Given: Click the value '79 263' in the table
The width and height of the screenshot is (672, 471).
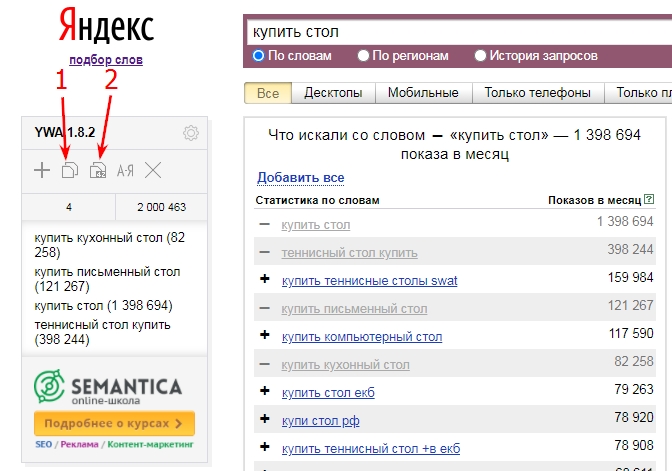Looking at the screenshot, I should pyautogui.click(x=634, y=389).
